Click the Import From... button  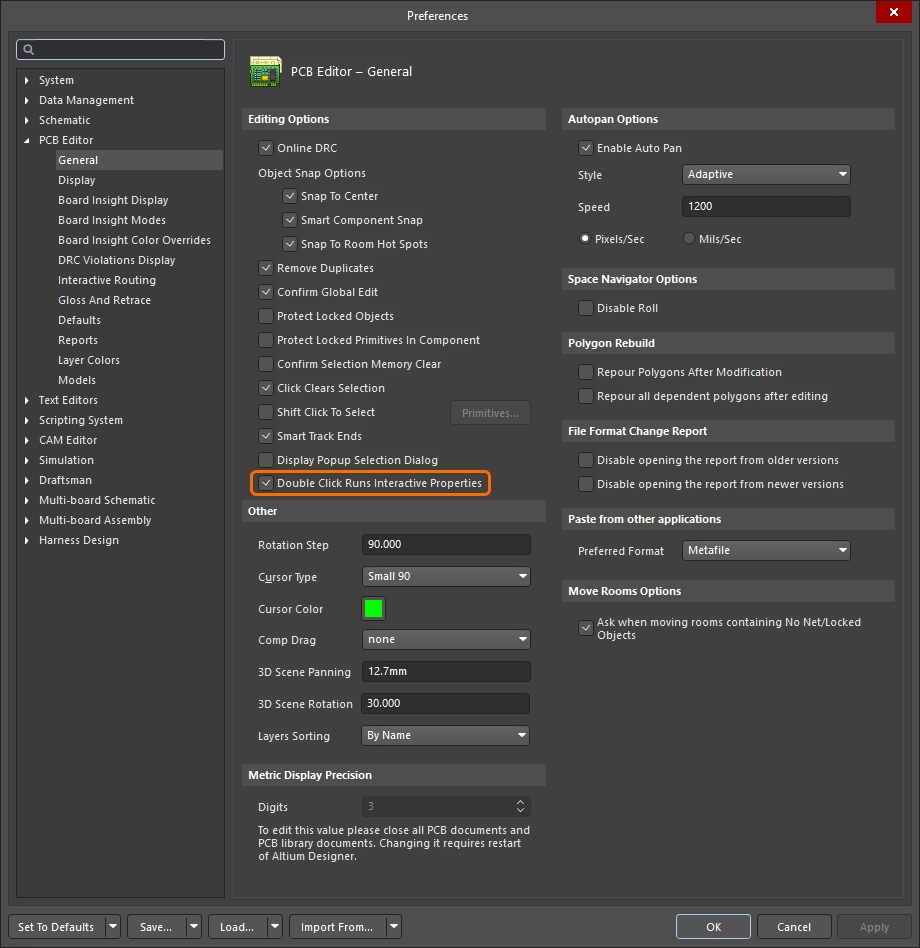click(x=338, y=927)
